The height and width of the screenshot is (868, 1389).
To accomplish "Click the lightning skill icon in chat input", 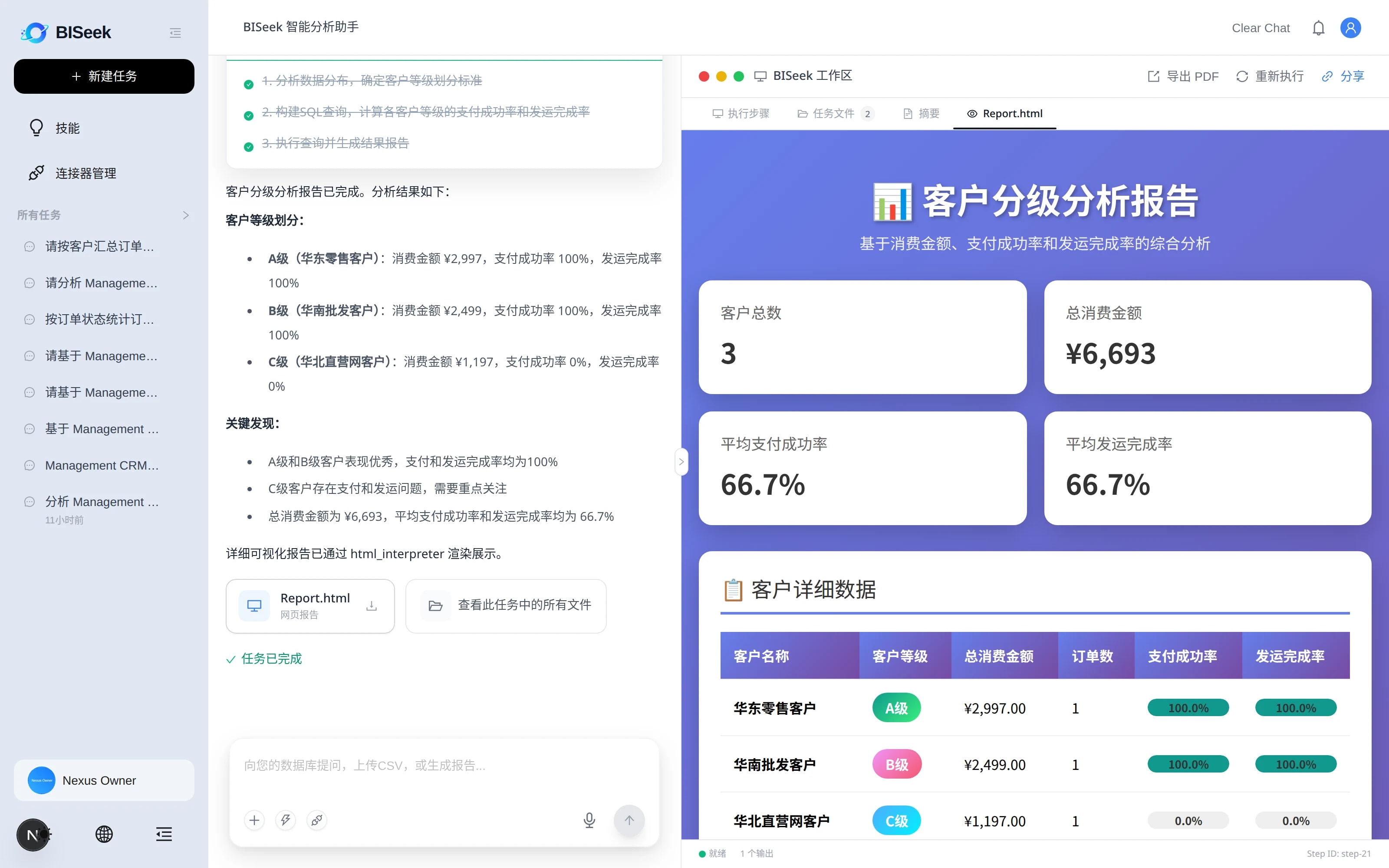I will pos(285,820).
